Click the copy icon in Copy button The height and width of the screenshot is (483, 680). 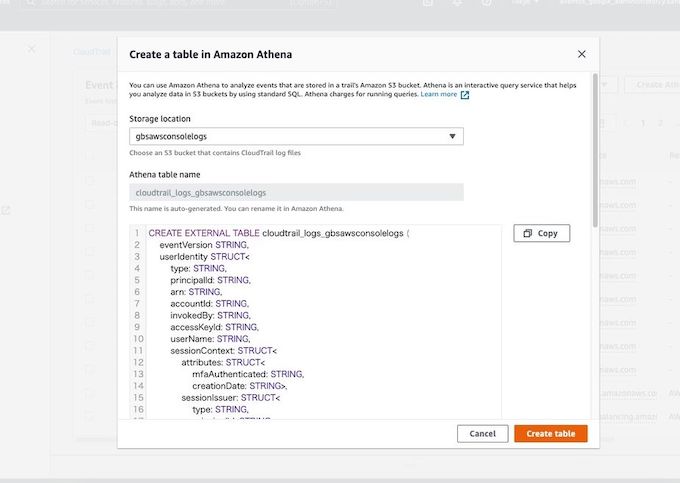[x=527, y=233]
